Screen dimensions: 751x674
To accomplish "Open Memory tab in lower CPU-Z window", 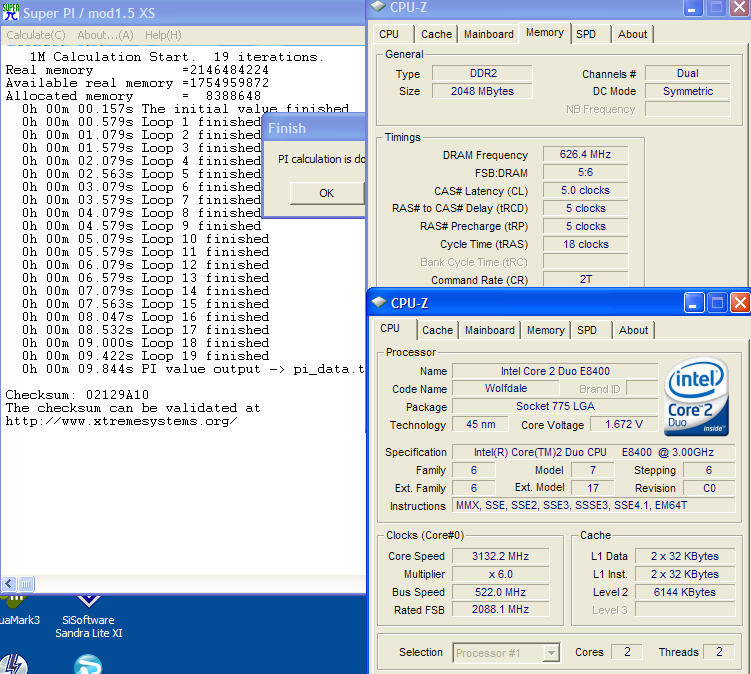I will tap(546, 330).
